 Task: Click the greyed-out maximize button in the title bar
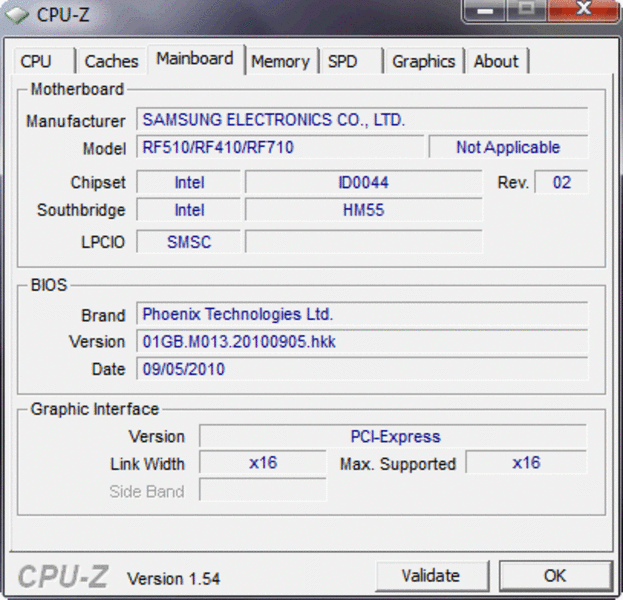[526, 10]
